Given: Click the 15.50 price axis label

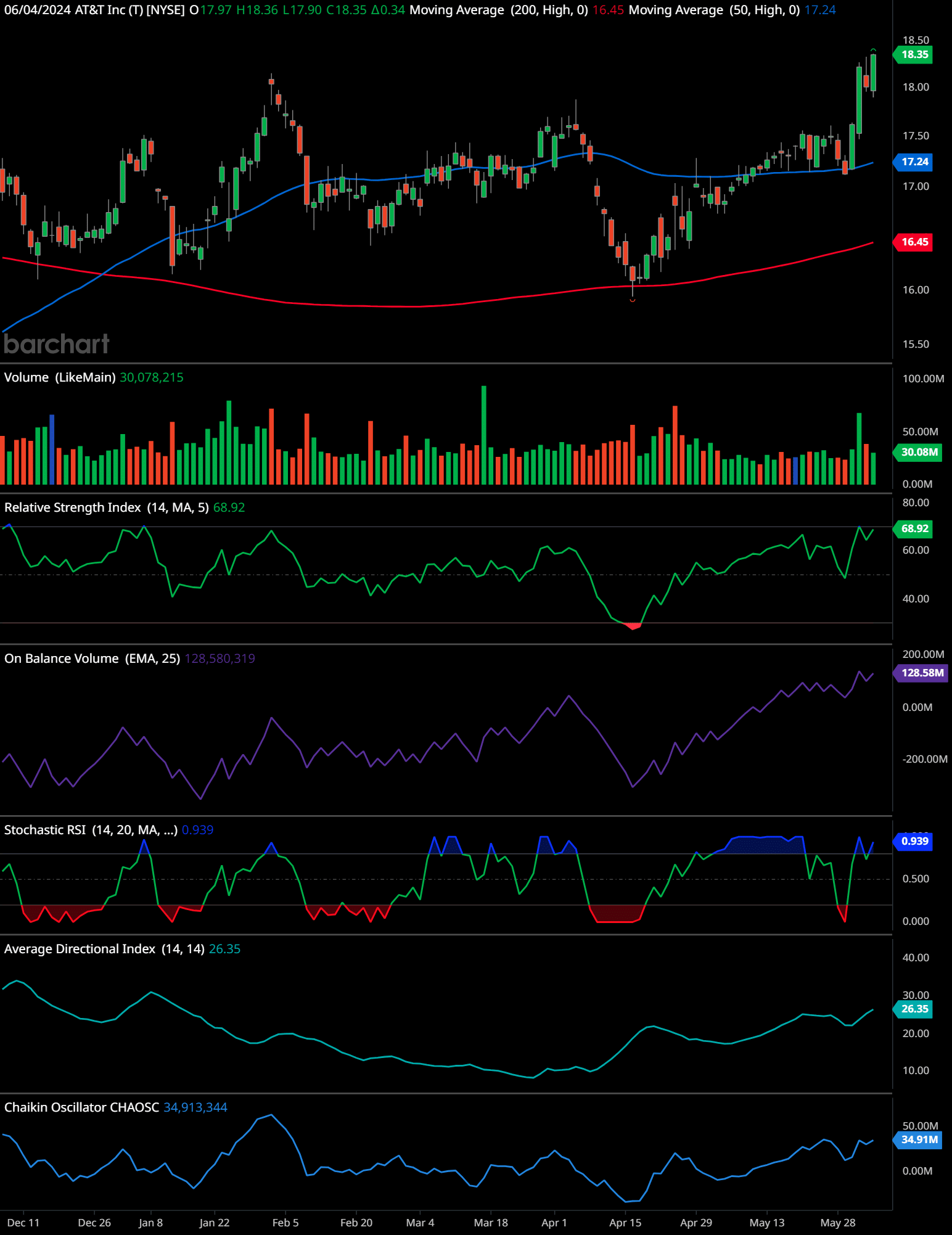Looking at the screenshot, I should click(916, 344).
